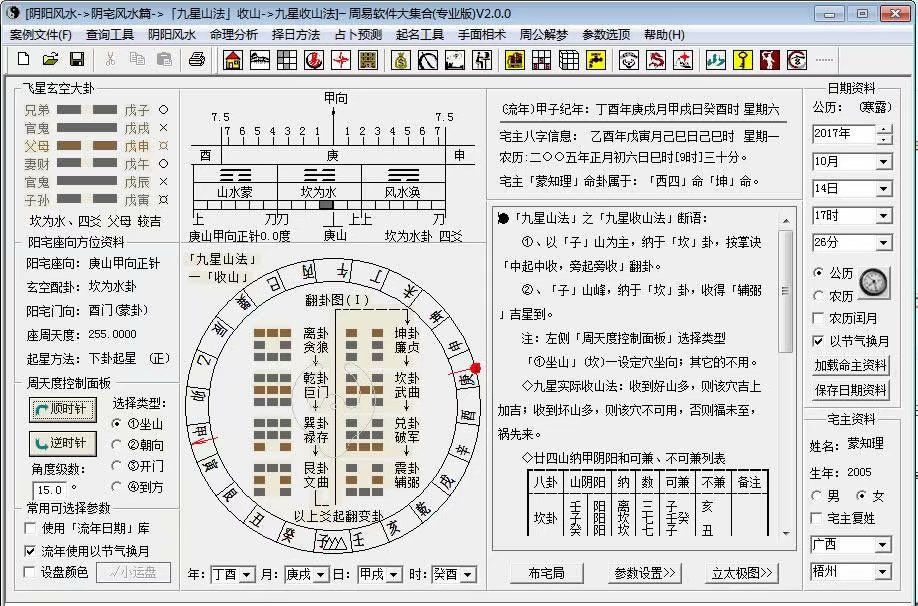
Task: Click the floppy disk Save icon
Action: pos(75,60)
